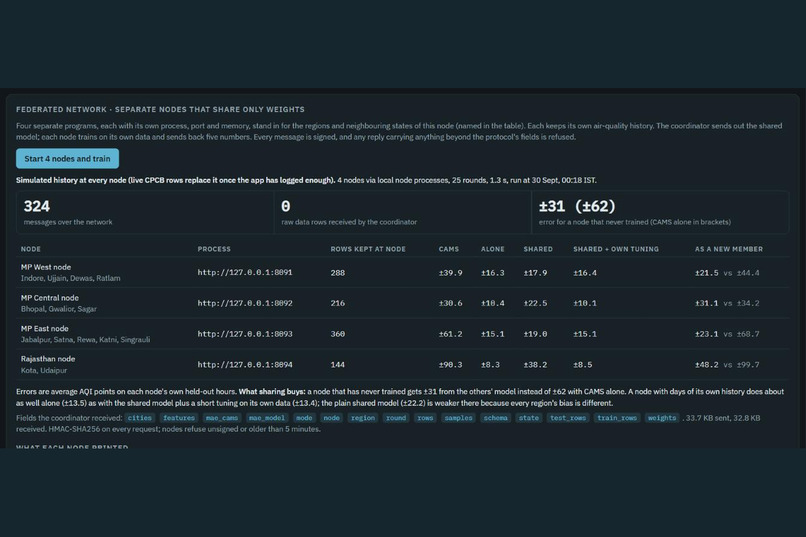Click process URL http://127.0.0.1:8093
The height and width of the screenshot is (537, 806).
click(245, 334)
